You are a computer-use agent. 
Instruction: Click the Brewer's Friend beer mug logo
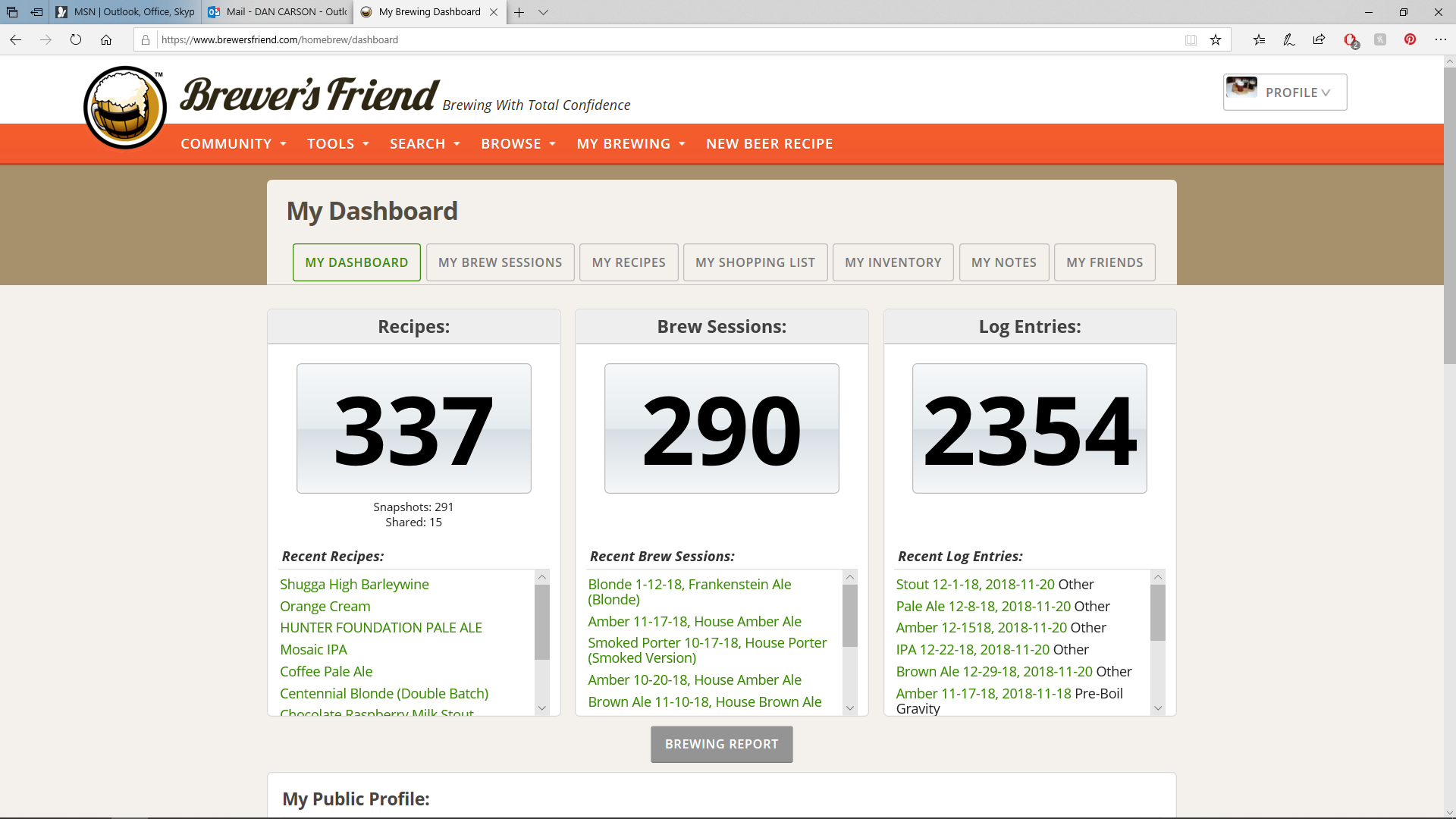click(125, 107)
